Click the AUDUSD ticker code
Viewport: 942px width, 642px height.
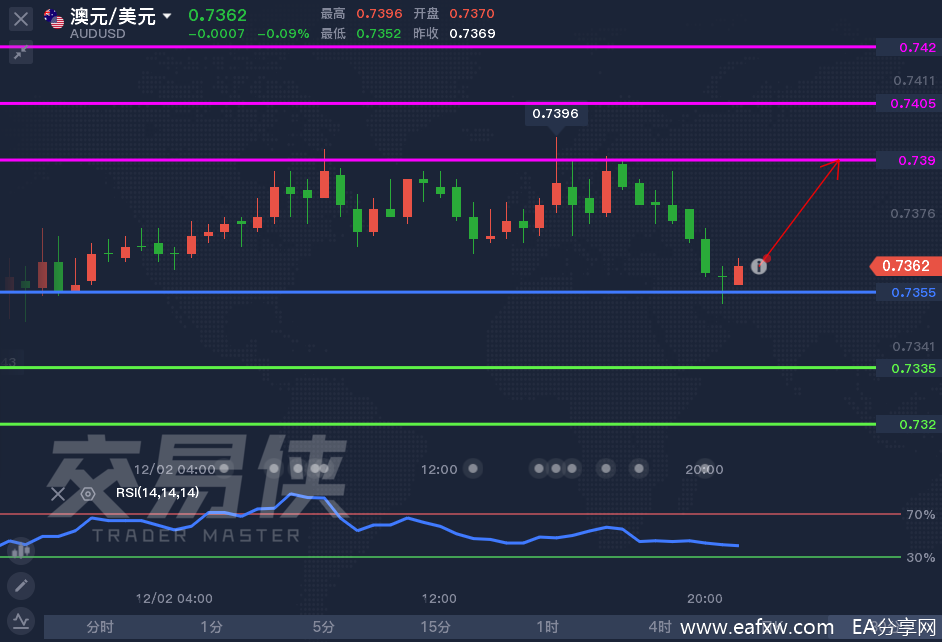[97, 34]
